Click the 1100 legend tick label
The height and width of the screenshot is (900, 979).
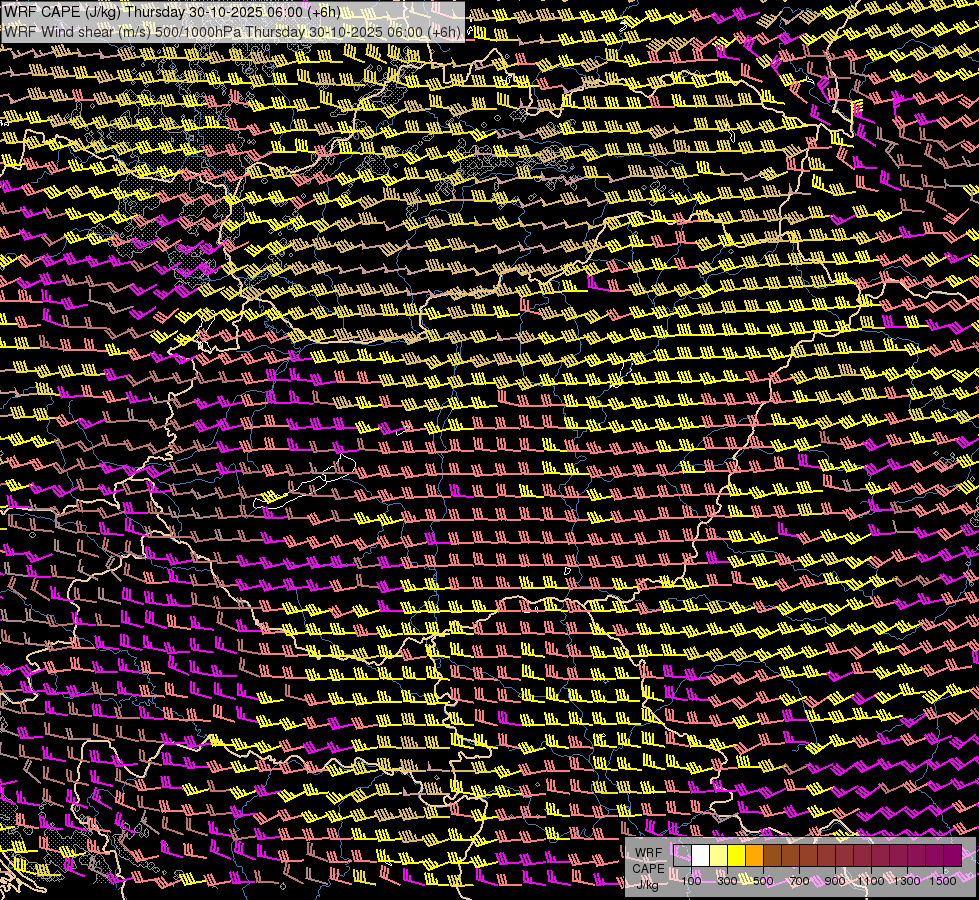click(x=871, y=881)
